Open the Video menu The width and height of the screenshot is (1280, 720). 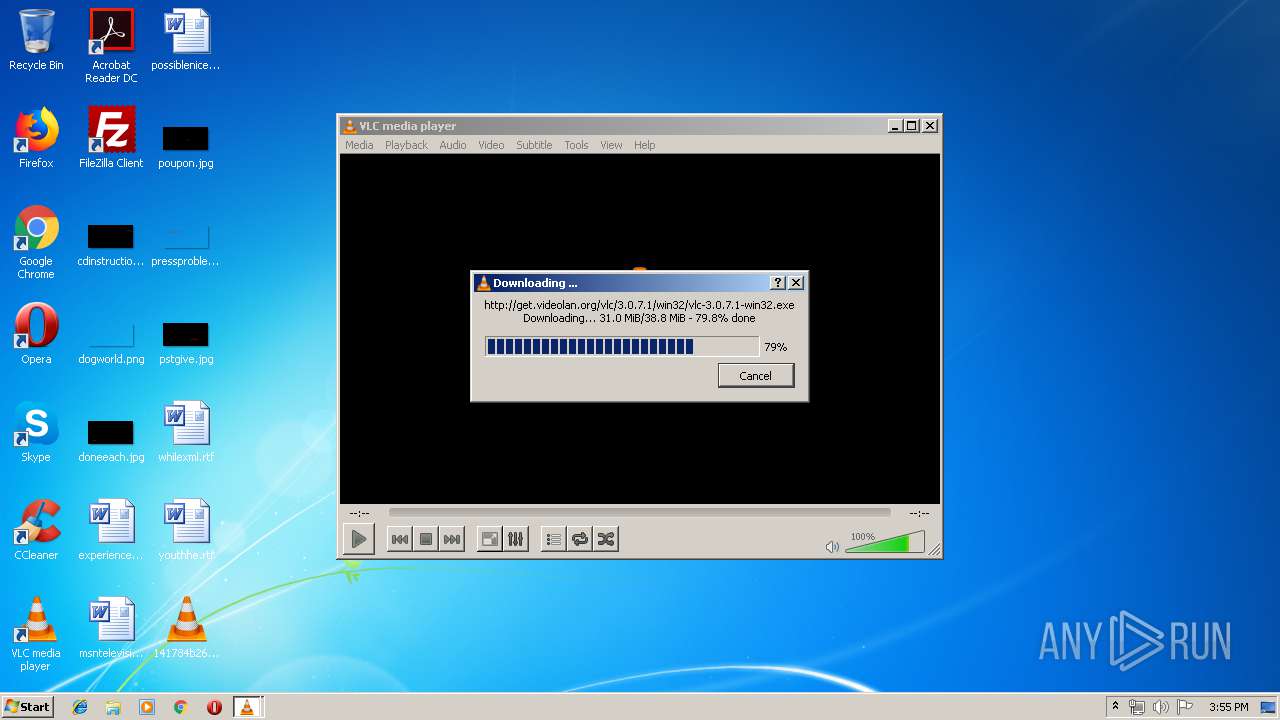click(x=491, y=145)
